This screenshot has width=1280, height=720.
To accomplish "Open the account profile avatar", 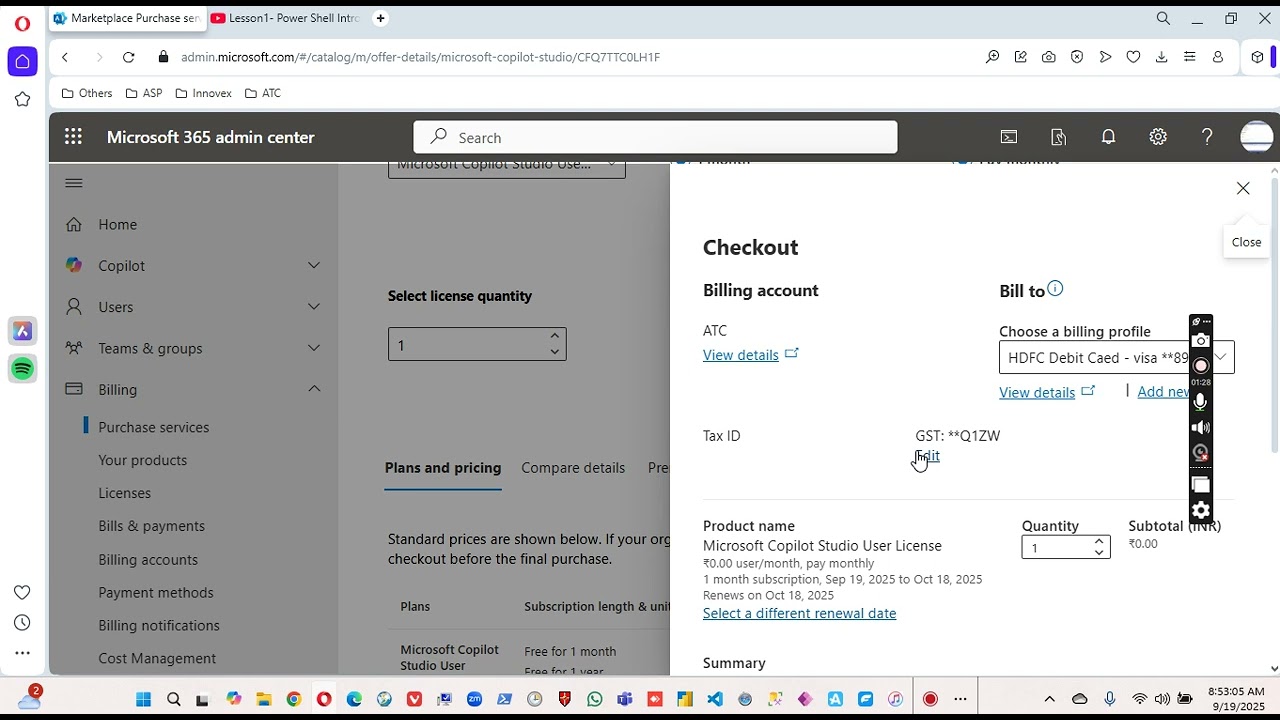I will (1257, 137).
